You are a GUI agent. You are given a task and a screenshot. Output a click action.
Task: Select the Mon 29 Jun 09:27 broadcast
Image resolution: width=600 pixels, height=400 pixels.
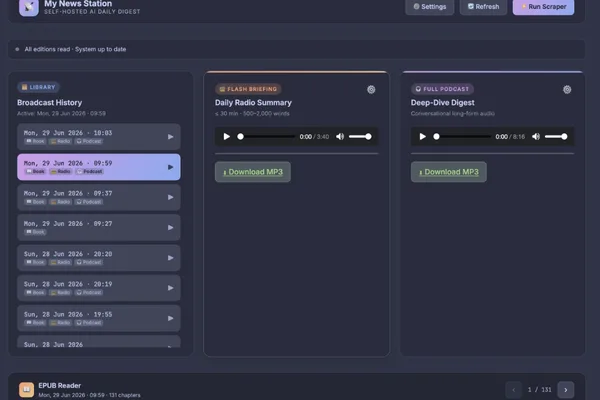click(99, 227)
